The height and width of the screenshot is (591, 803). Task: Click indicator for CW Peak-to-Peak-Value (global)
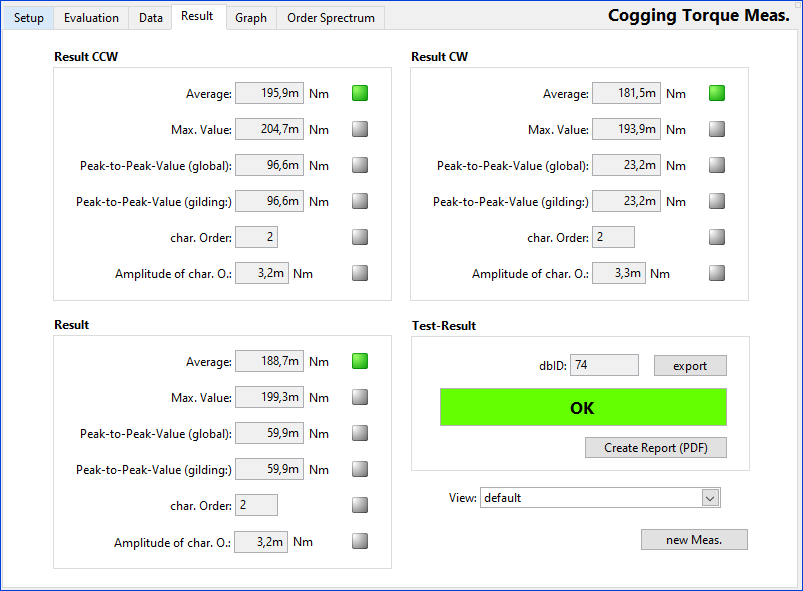(717, 165)
